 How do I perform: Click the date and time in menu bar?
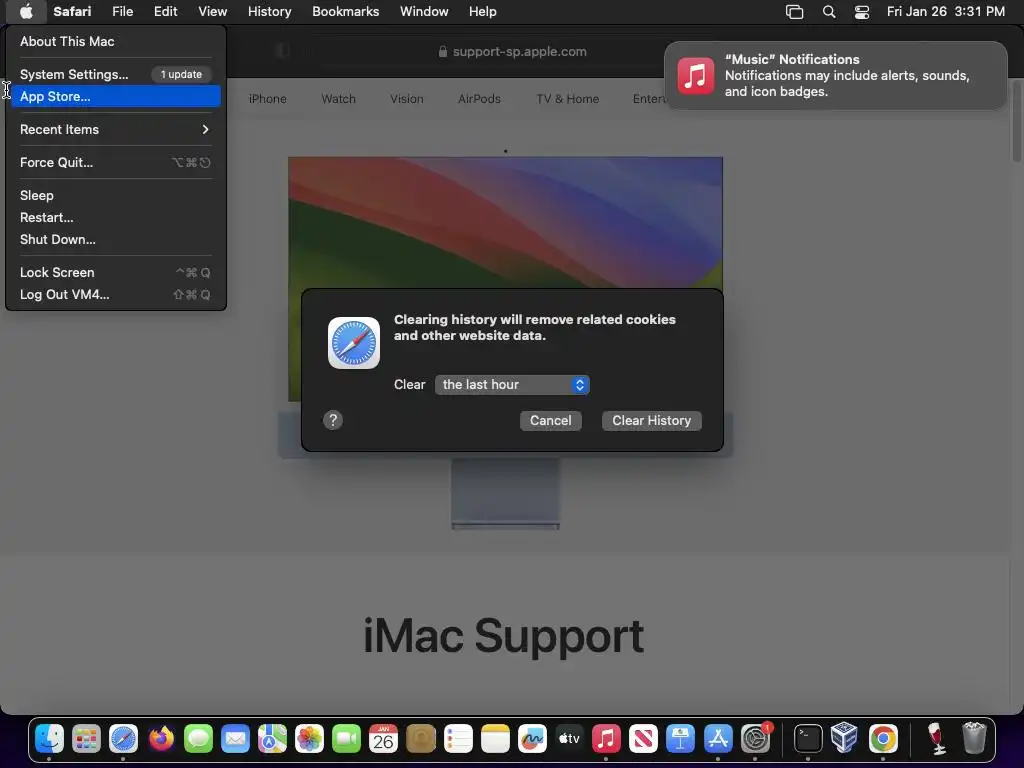click(x=946, y=12)
